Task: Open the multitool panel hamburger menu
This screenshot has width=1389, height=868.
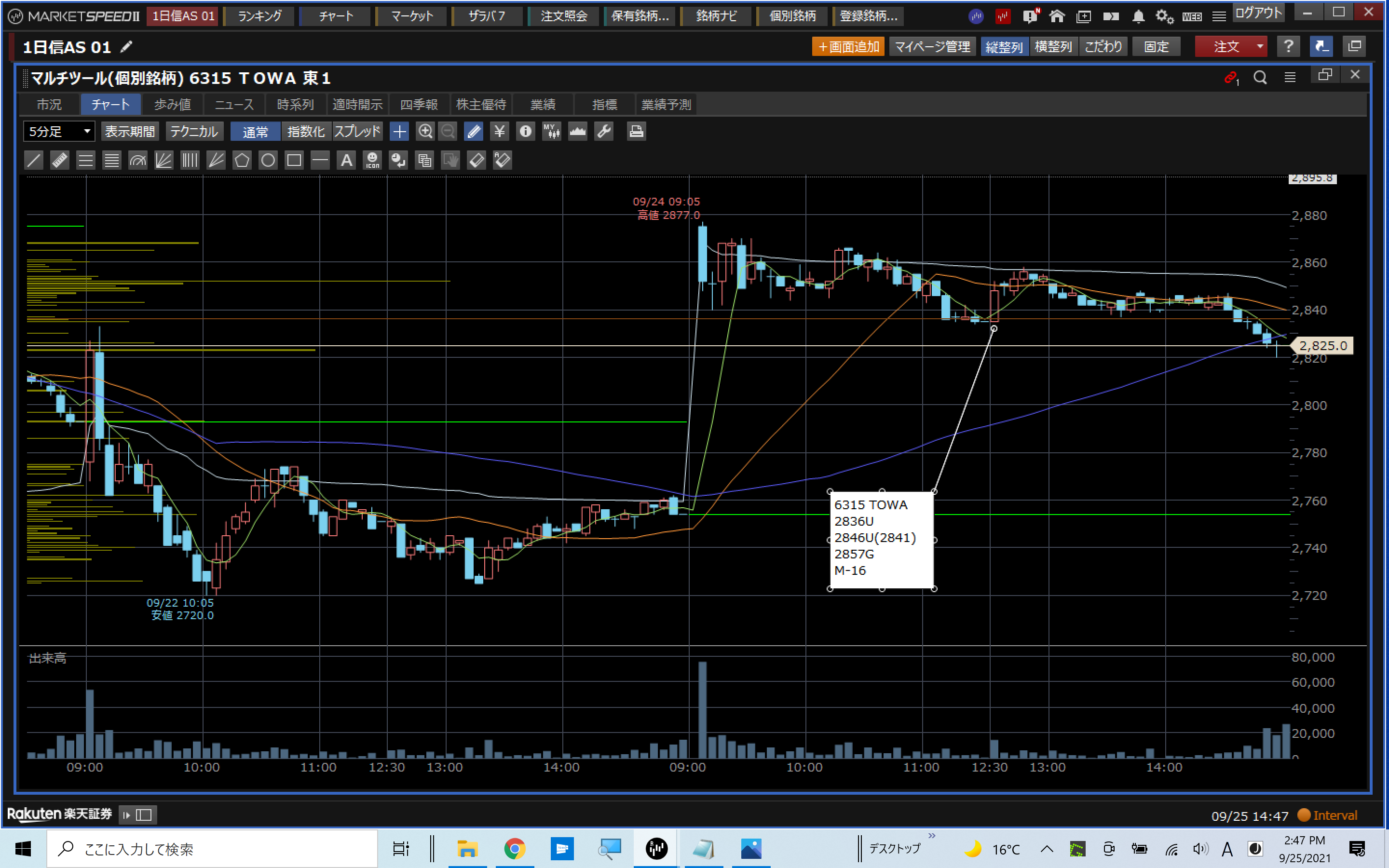Action: (1290, 77)
